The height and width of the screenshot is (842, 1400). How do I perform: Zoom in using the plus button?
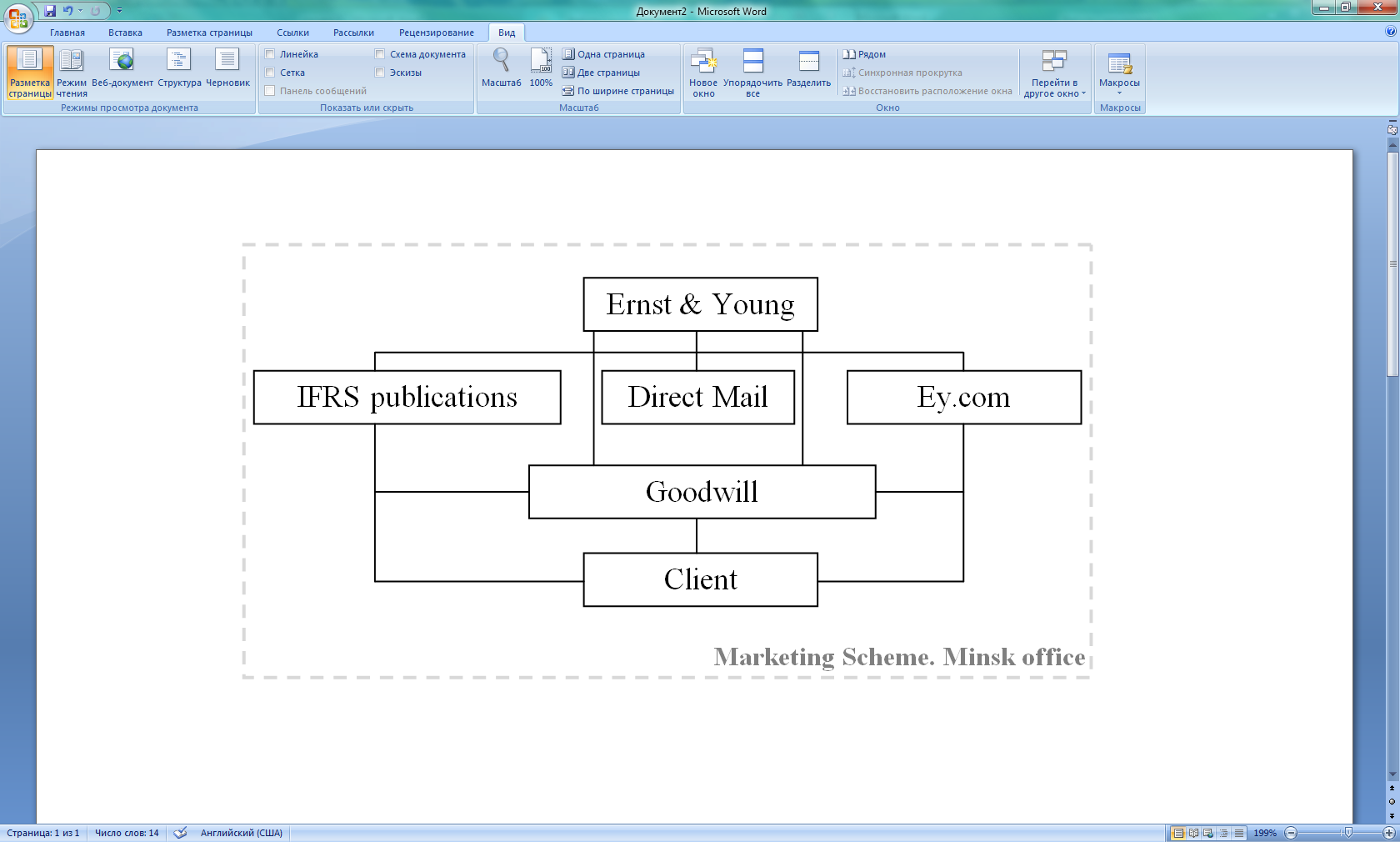click(x=1389, y=833)
